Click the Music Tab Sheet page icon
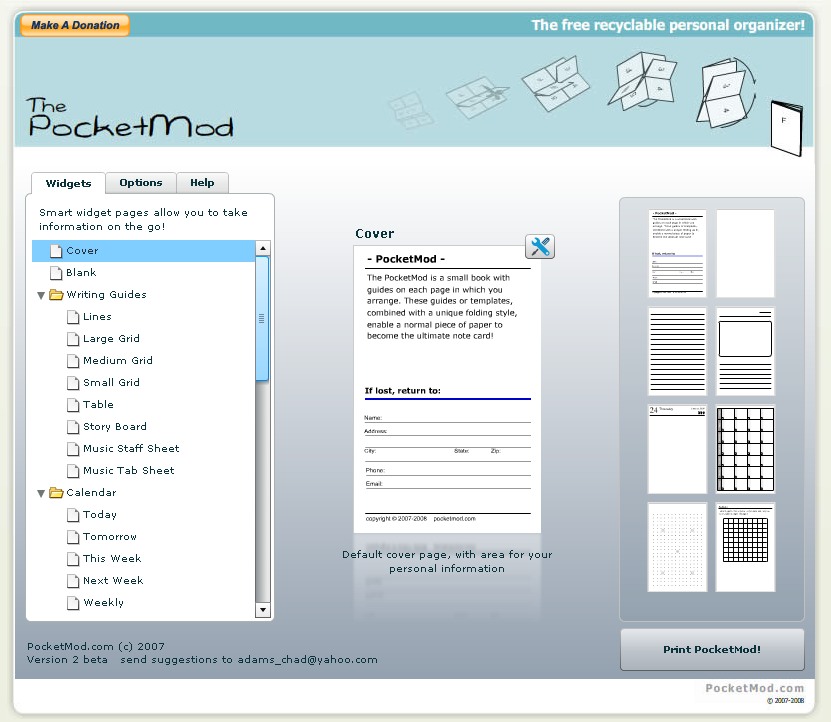831x722 pixels. (73, 471)
